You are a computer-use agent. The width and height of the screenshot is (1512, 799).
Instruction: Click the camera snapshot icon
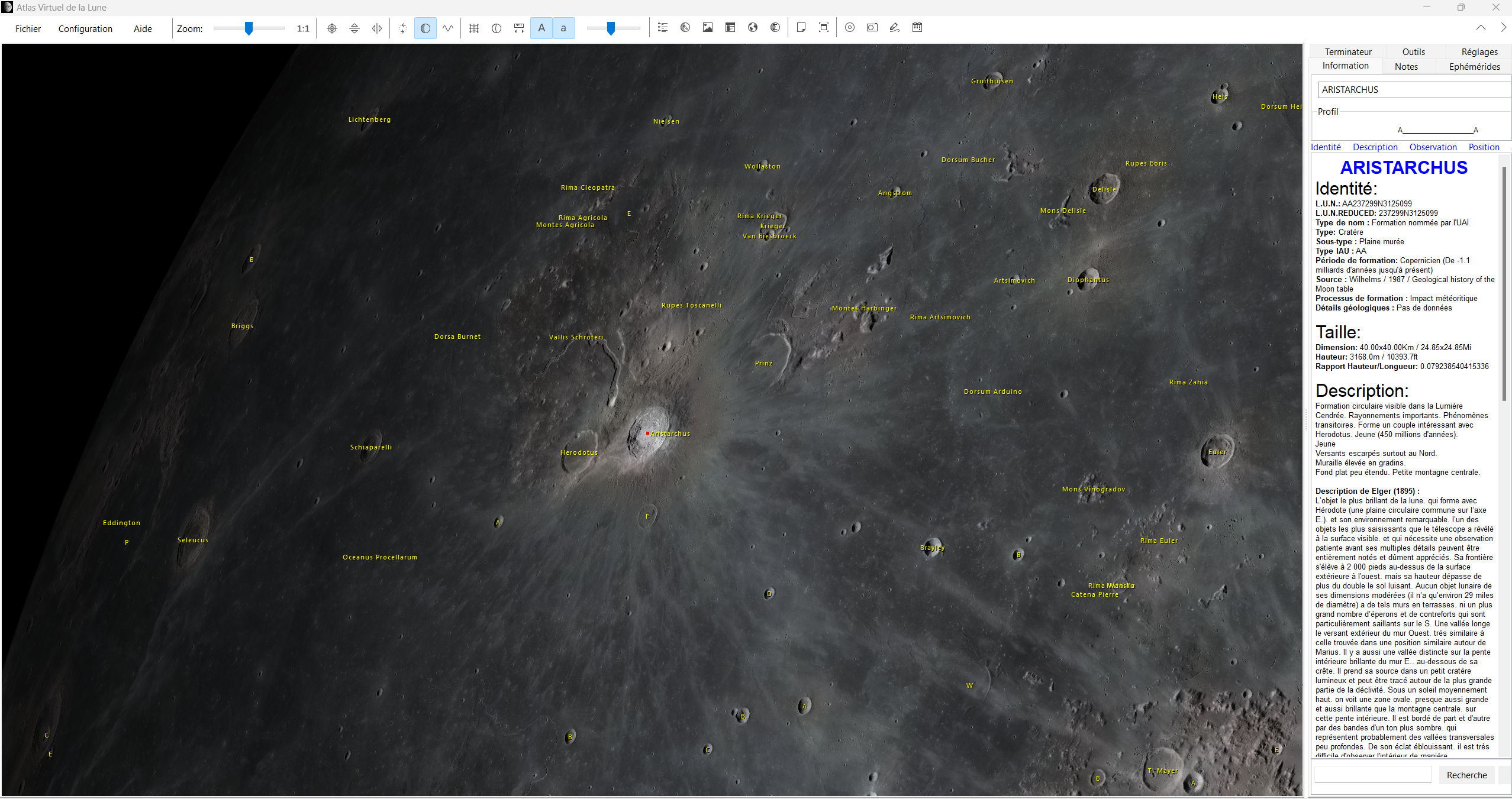pyautogui.click(x=872, y=28)
